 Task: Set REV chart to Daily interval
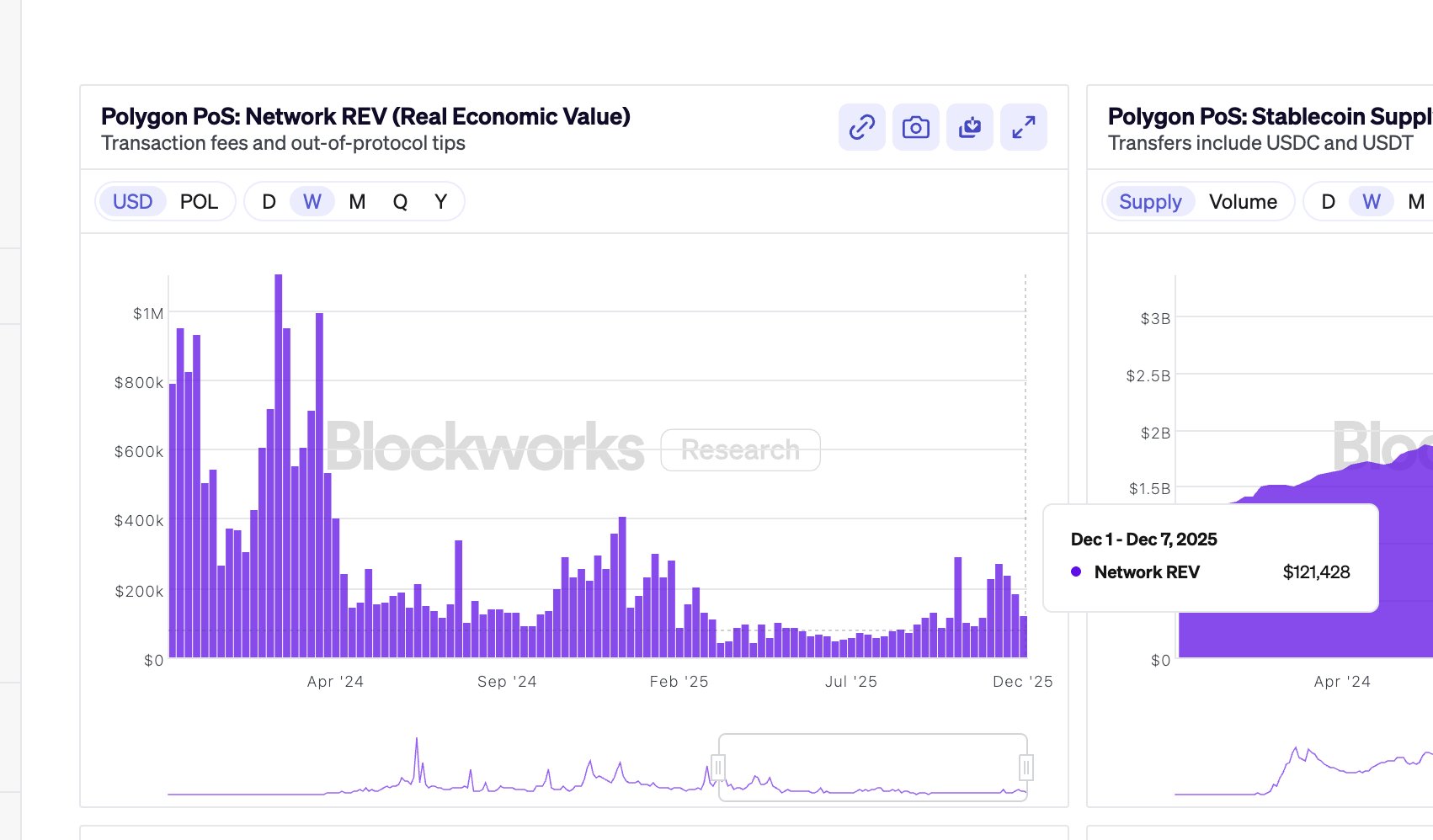(269, 202)
